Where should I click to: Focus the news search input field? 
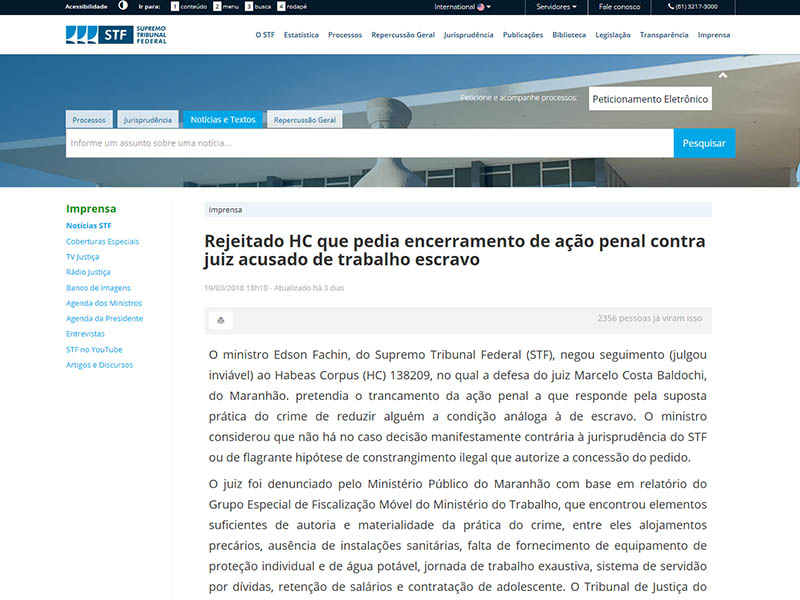[x=370, y=143]
